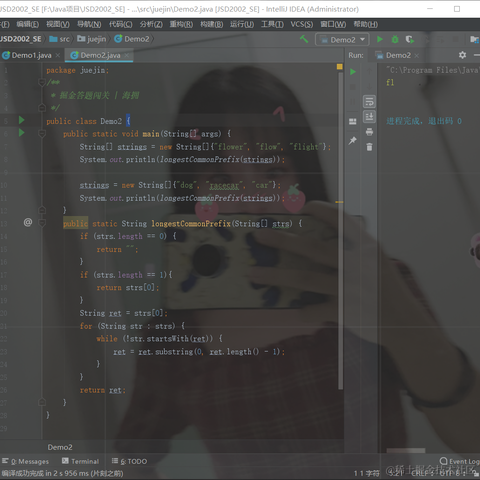This screenshot has height=480, width=480.
Task: Click "package juejin;" on line 1
Action: [x=77, y=70]
